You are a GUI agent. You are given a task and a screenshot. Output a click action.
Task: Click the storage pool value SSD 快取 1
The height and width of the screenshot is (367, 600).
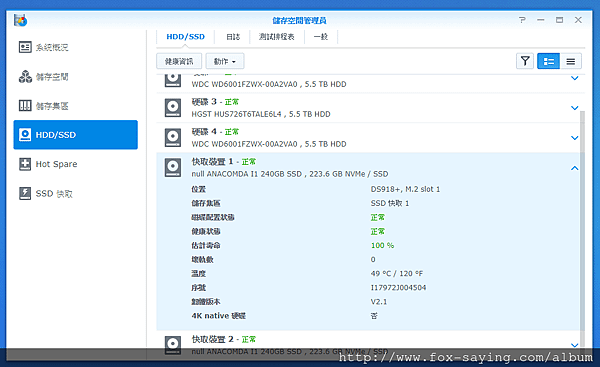[390, 203]
